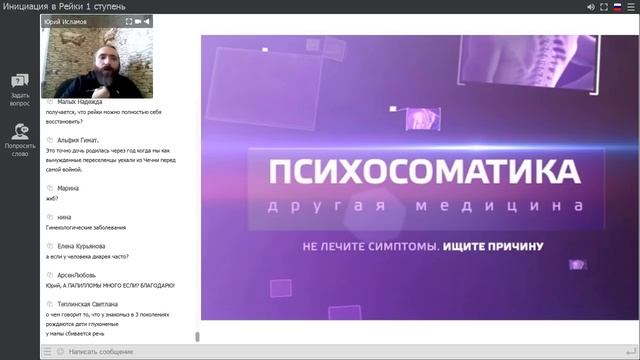Open the emoji picker in chat input
This screenshot has width=640, height=360.
pos(60,351)
